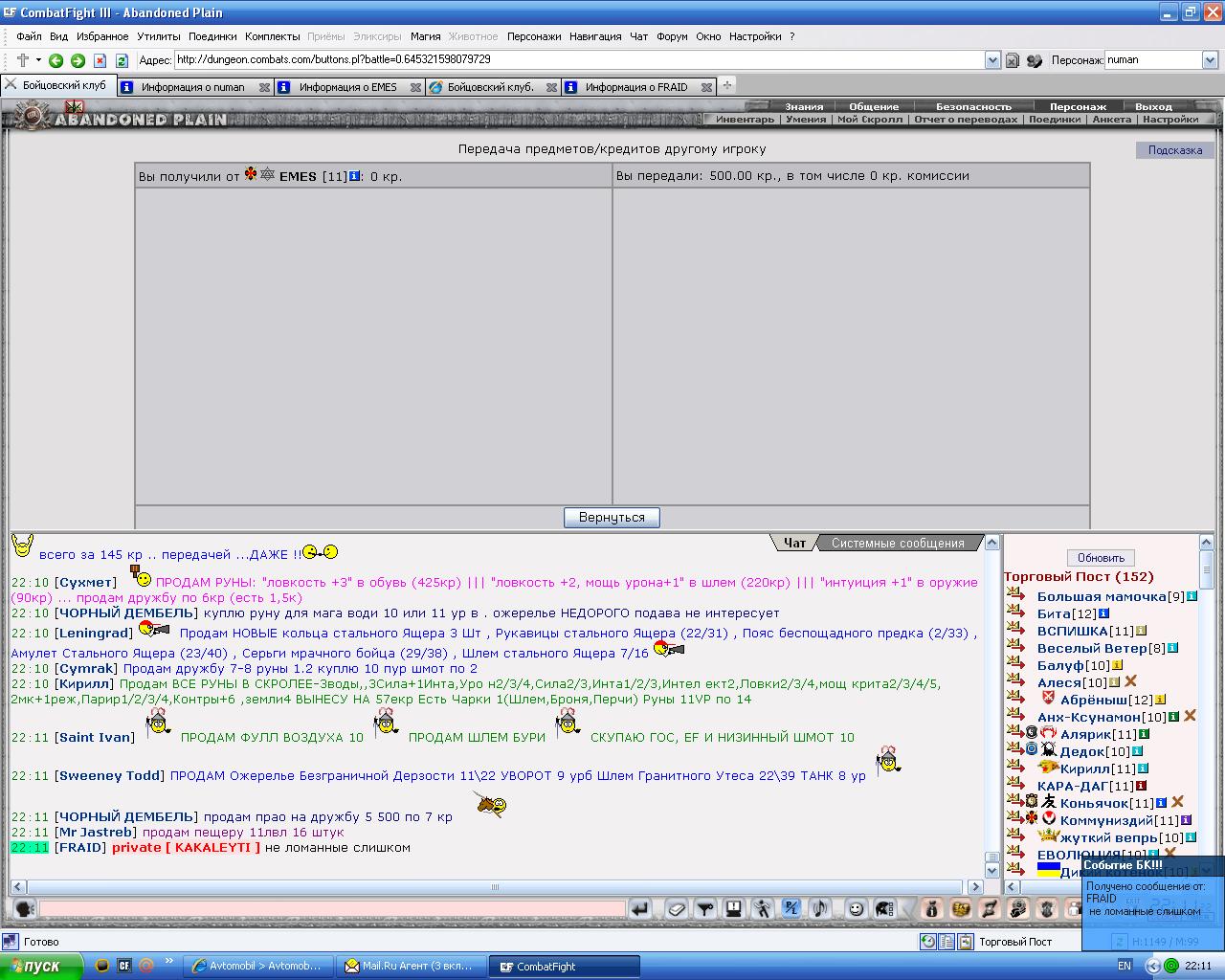Viewport: 1225px width, 980px height.
Task: Click Сухмет name in chat
Action: coord(85,582)
